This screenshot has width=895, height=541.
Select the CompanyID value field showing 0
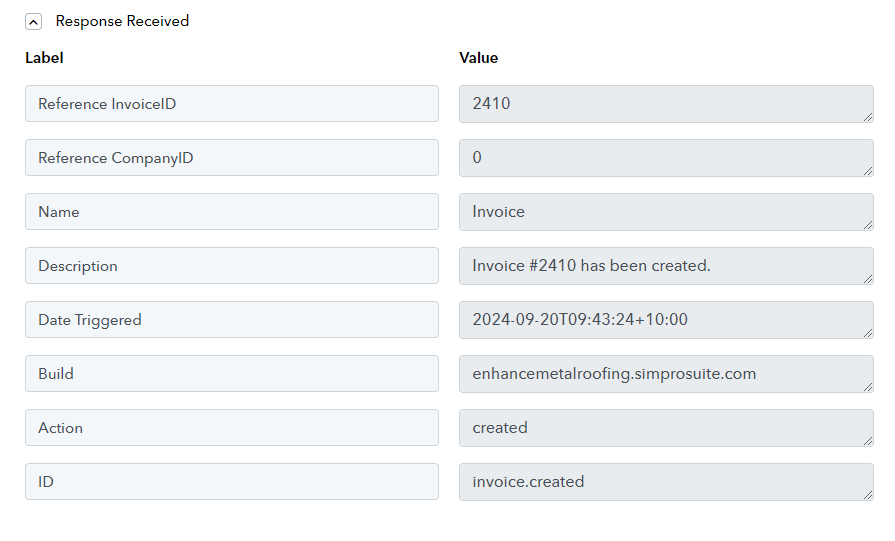click(x=666, y=158)
